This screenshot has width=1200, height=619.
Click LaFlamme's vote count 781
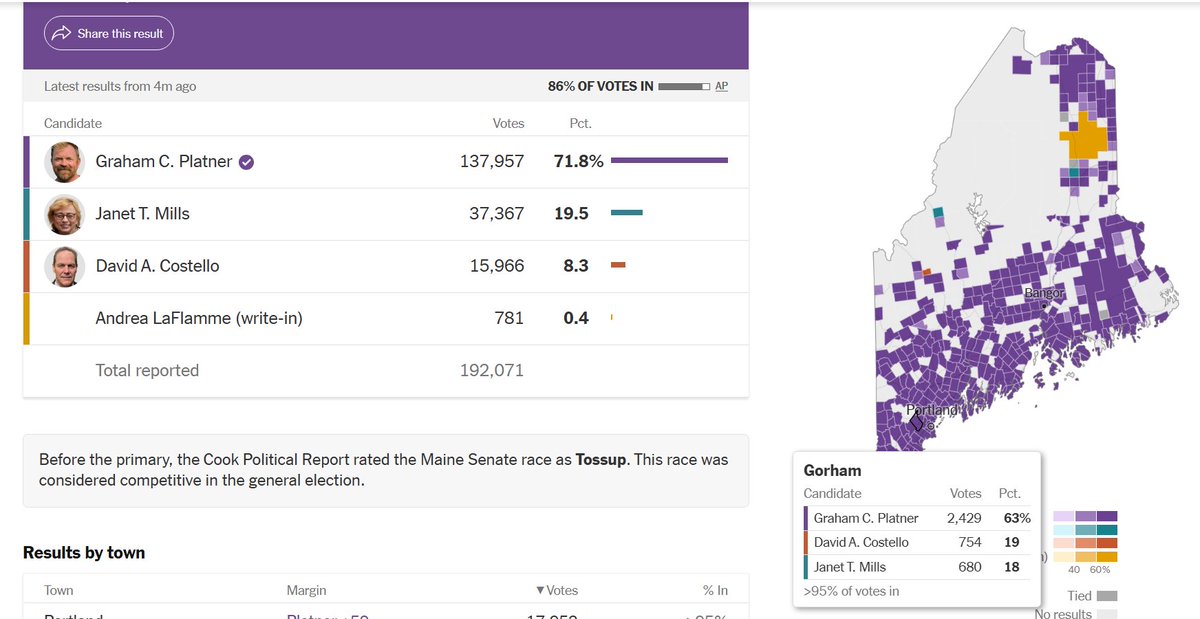tap(509, 318)
